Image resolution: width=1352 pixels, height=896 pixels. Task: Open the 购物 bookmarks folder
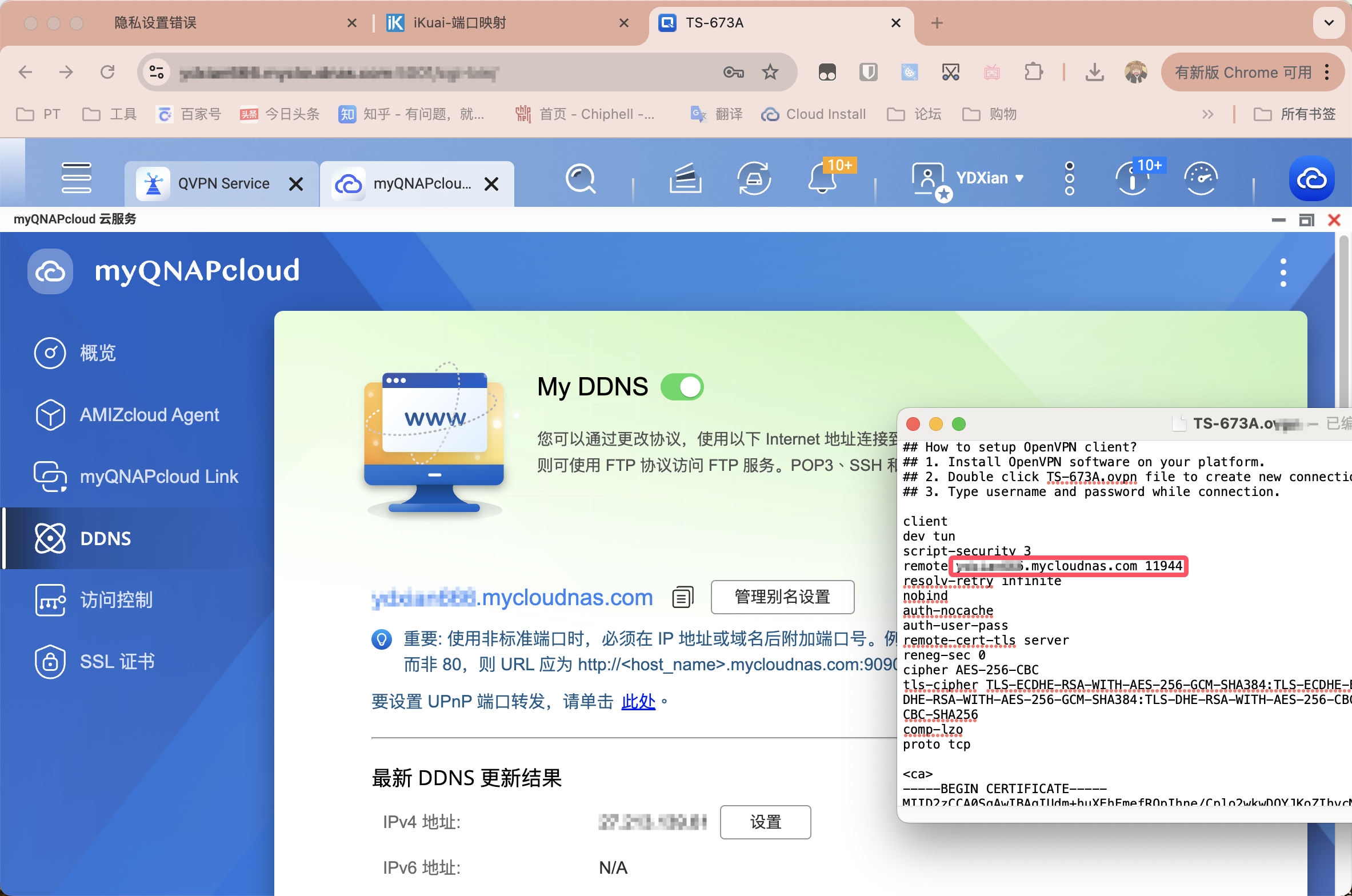coord(990,114)
